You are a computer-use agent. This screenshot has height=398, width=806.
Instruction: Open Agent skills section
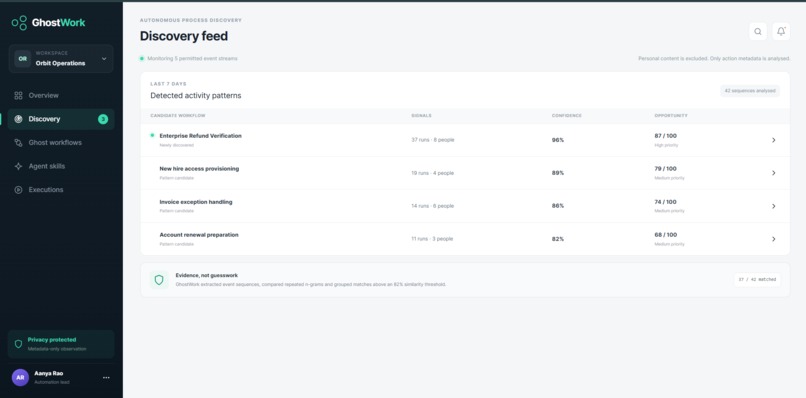coord(61,166)
